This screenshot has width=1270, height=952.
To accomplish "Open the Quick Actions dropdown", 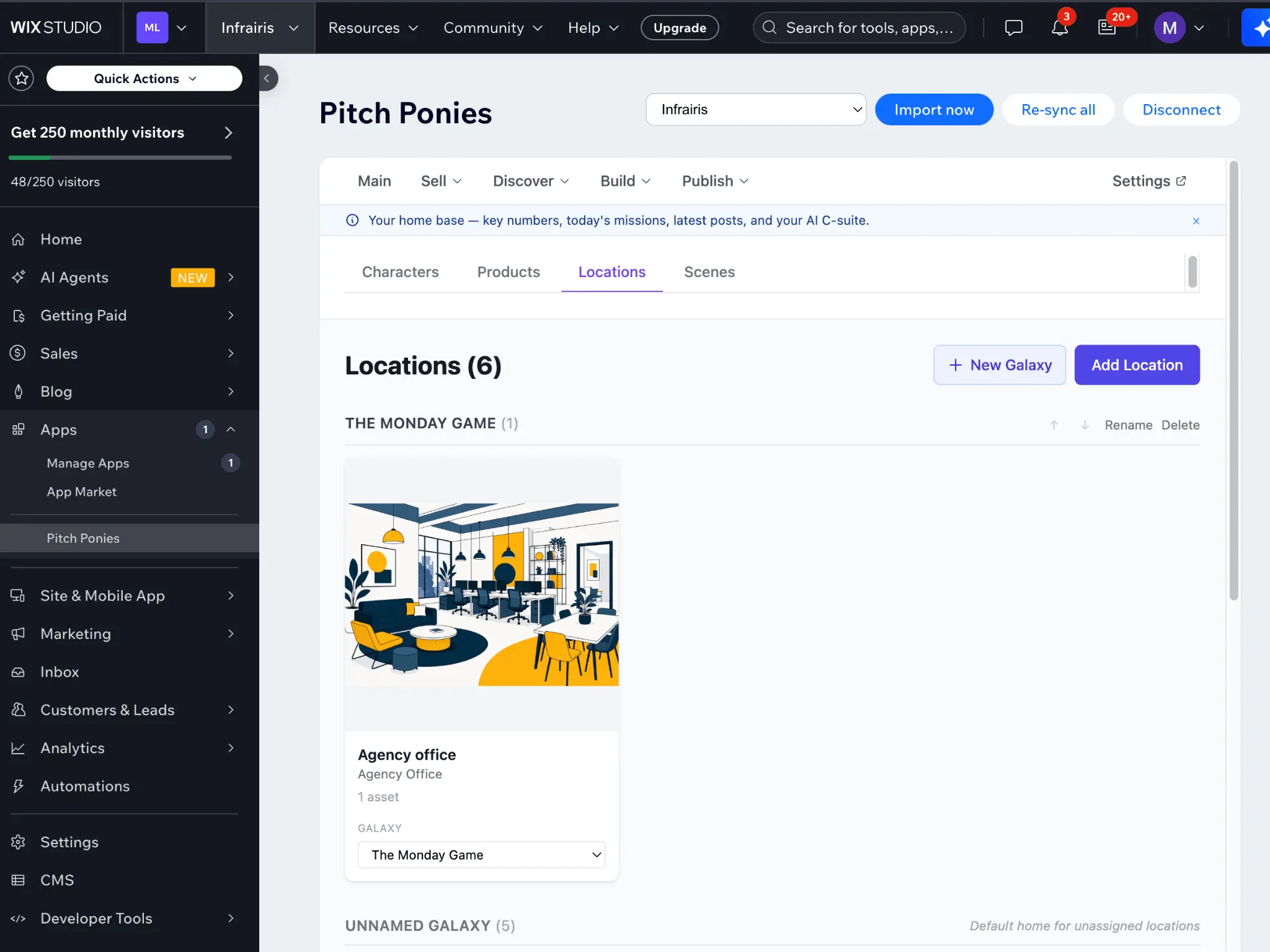I will [144, 78].
